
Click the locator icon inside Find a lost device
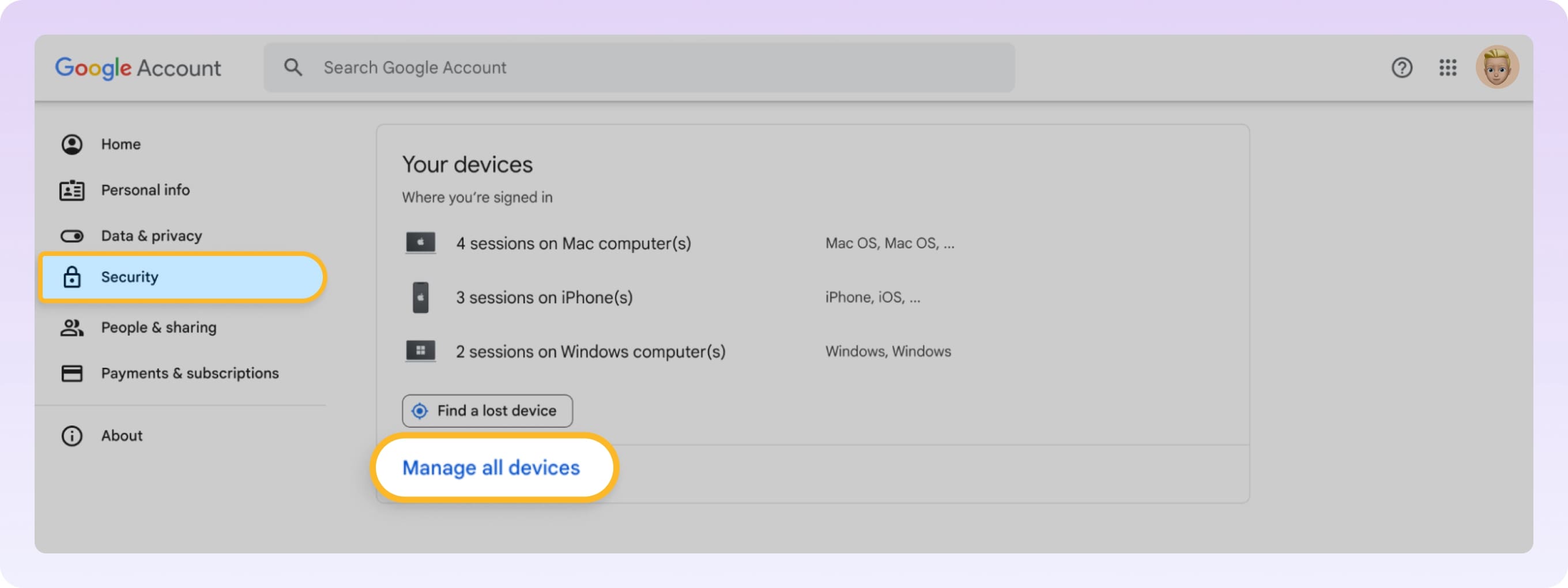[x=421, y=410]
